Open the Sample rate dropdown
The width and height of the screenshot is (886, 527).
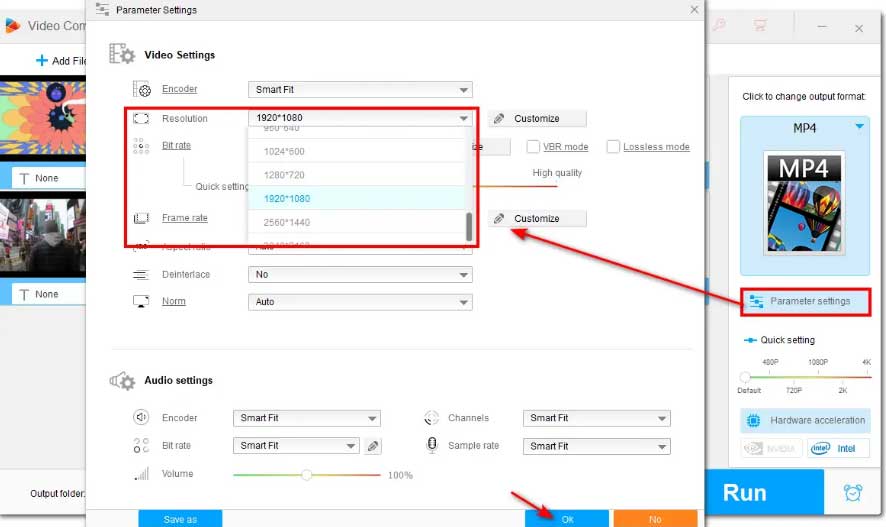(x=597, y=446)
